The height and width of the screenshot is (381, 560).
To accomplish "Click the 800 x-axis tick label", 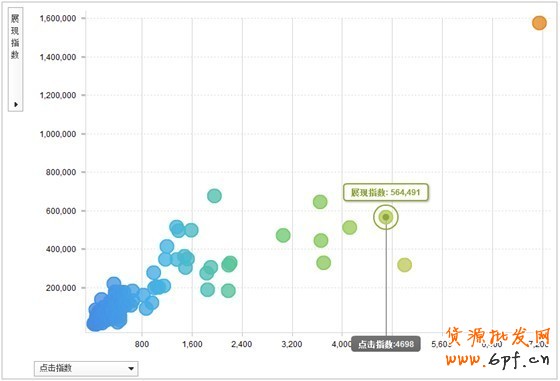I will point(142,344).
